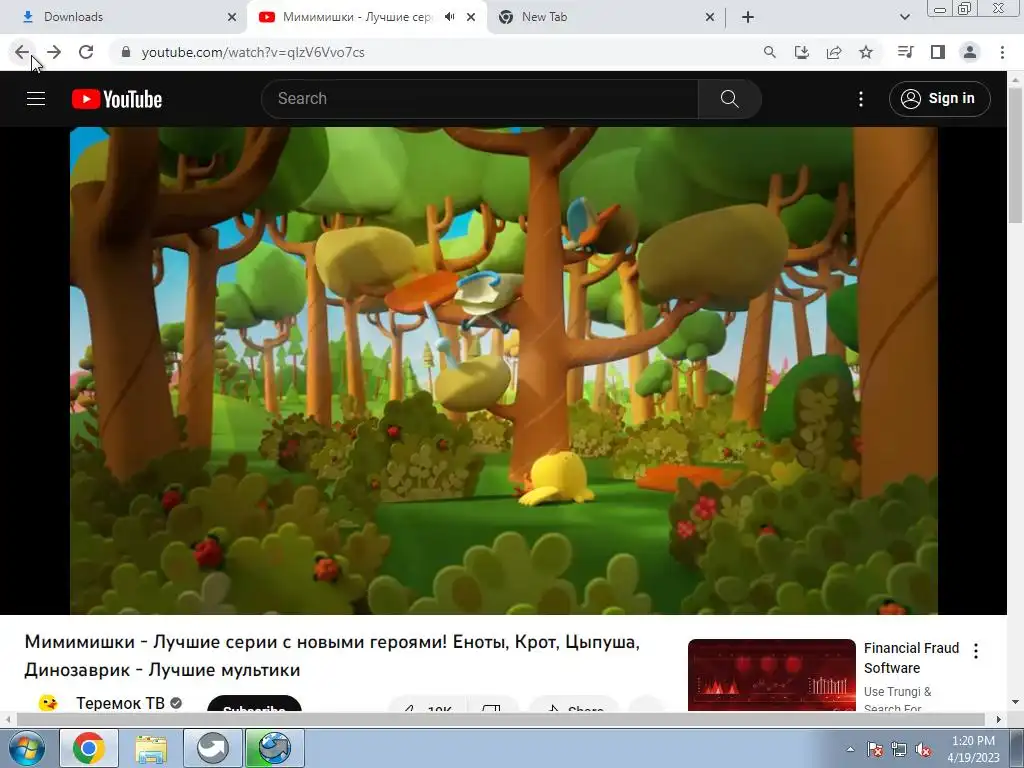Viewport: 1024px width, 768px height.
Task: Mute tab via speaker icon on YouTube tab
Action: 449,17
